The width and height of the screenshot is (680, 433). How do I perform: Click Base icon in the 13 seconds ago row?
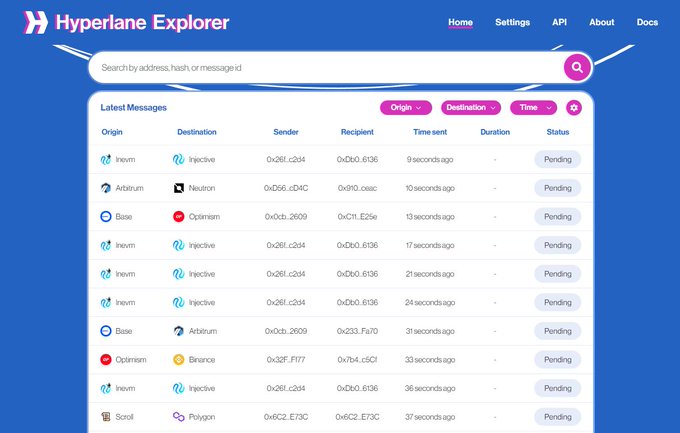[106, 216]
